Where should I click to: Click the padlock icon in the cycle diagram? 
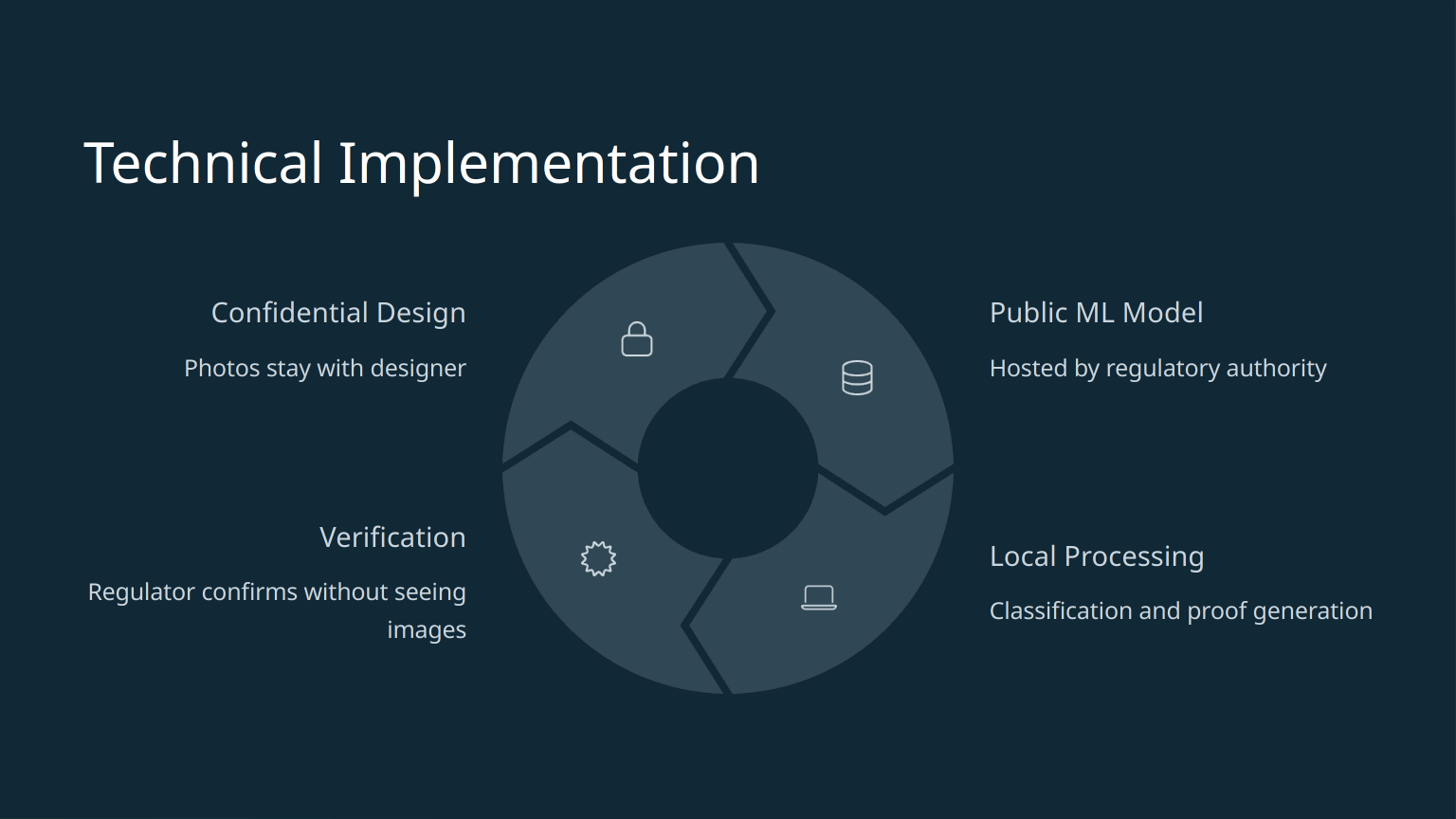[636, 339]
